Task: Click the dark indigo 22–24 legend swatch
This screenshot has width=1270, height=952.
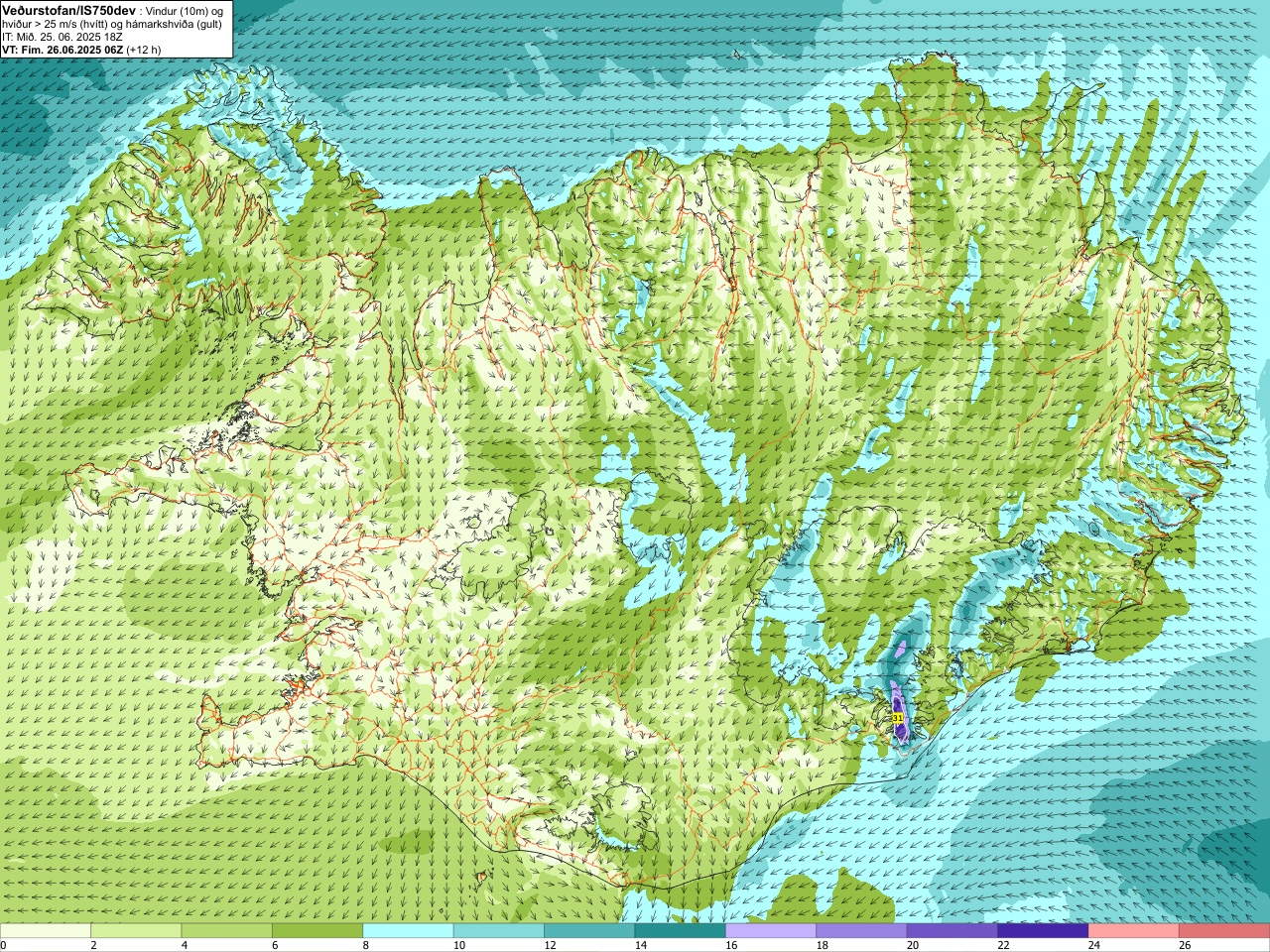Action: (x=1043, y=931)
